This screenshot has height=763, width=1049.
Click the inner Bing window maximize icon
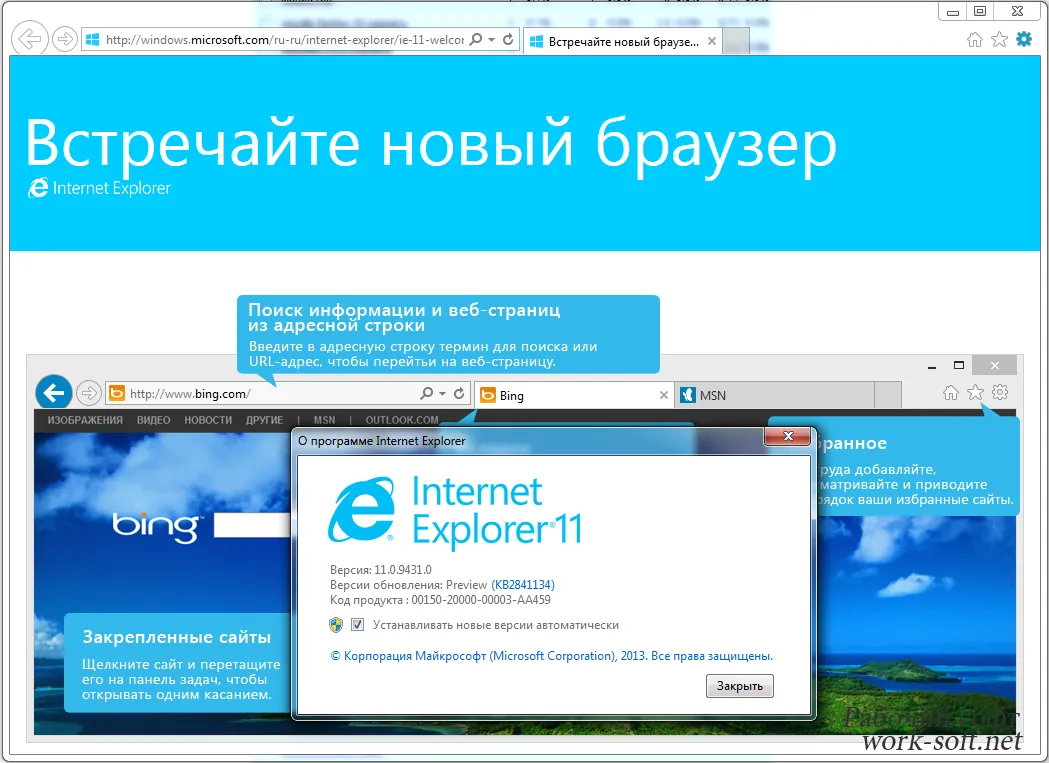(959, 365)
